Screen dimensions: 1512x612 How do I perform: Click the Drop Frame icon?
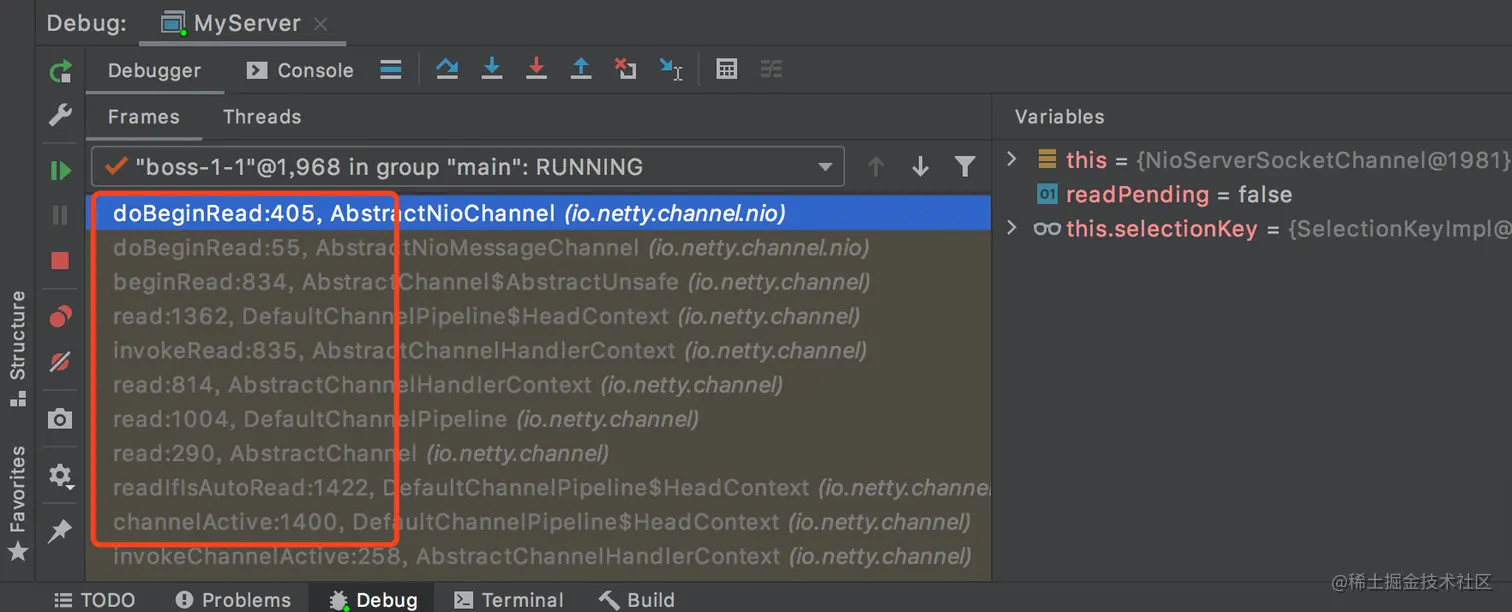[625, 69]
